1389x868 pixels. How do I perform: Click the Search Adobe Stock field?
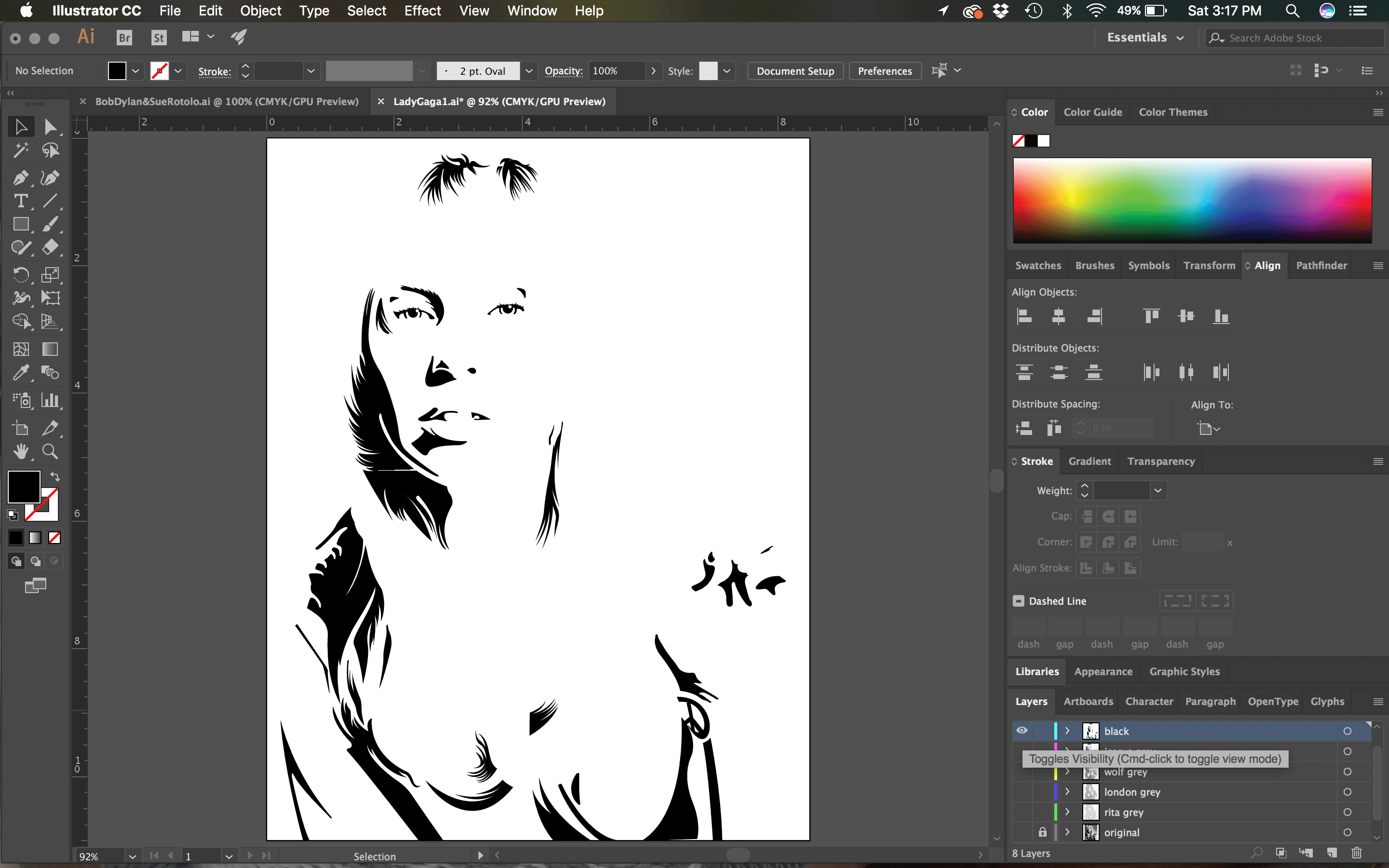[1292, 38]
